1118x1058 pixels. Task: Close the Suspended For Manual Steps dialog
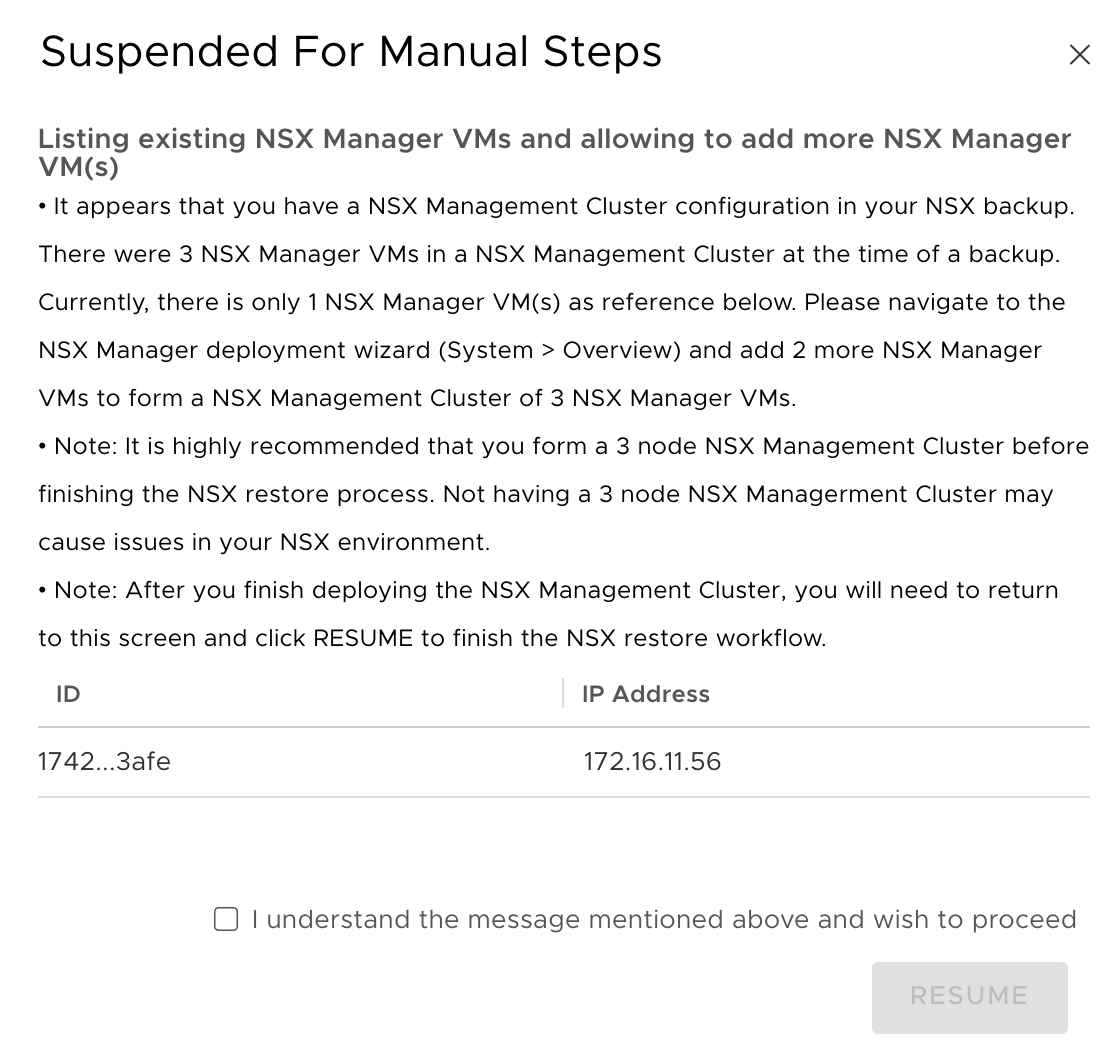1079,55
